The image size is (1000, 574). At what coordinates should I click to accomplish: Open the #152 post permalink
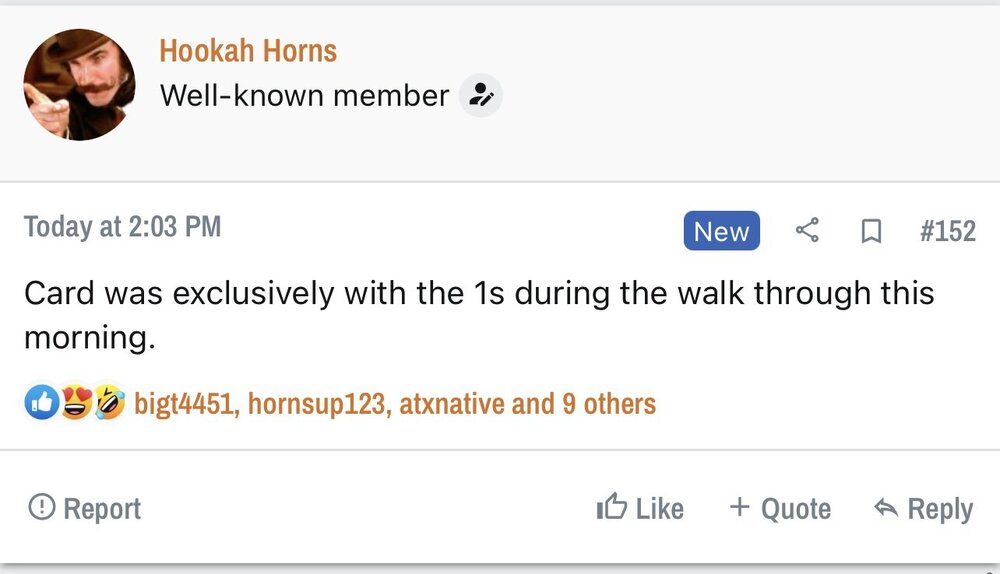[x=947, y=231]
